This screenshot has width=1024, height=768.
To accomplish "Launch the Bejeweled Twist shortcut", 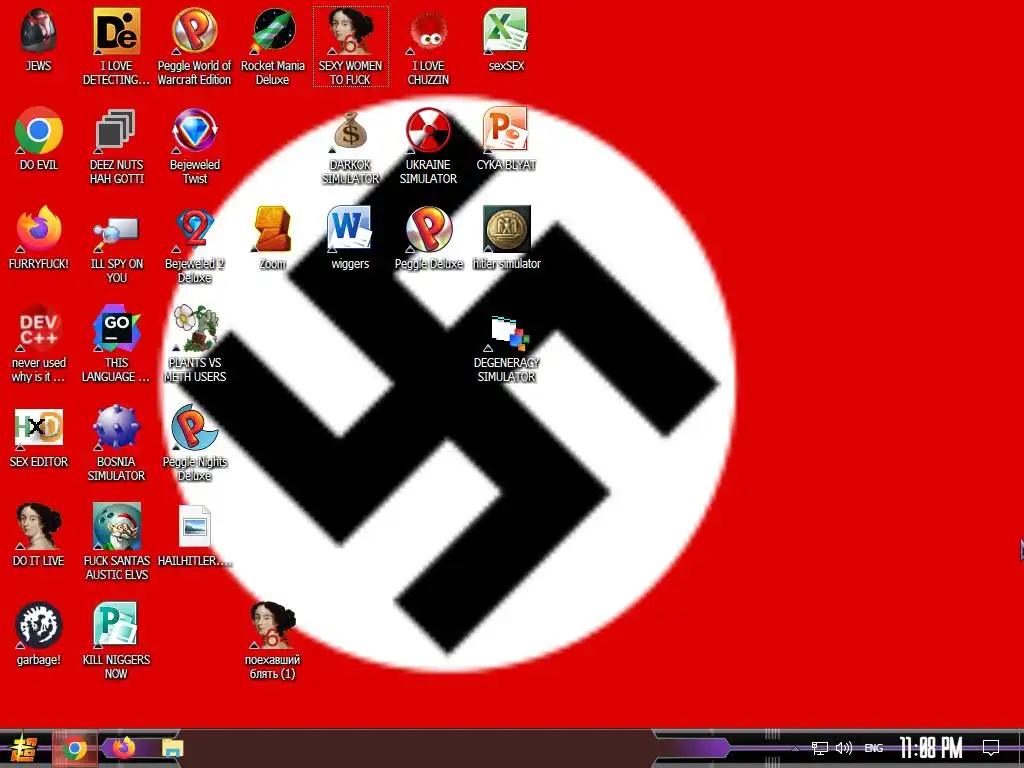I will tap(194, 131).
